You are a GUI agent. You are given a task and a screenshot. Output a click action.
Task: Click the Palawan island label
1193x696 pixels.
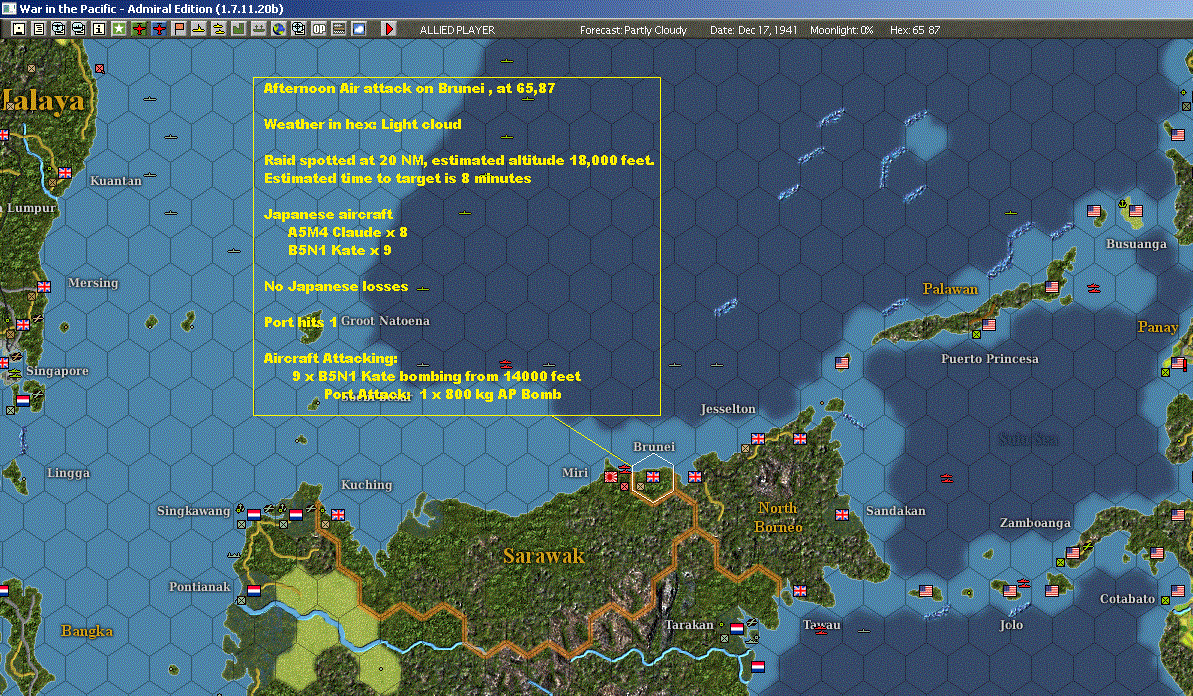click(x=950, y=289)
